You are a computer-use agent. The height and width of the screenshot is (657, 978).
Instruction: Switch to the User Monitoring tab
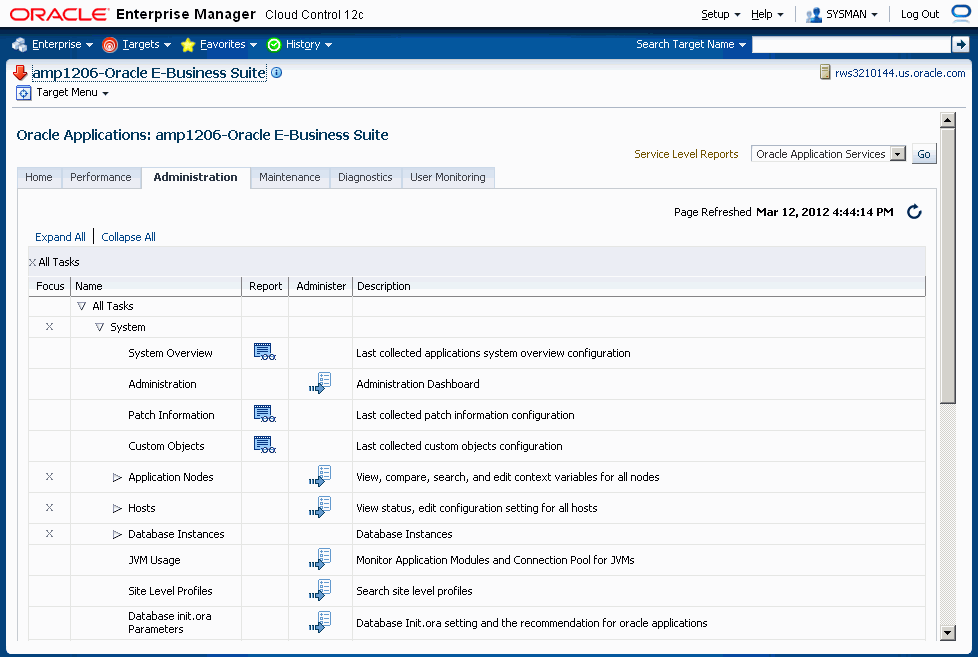tap(447, 177)
